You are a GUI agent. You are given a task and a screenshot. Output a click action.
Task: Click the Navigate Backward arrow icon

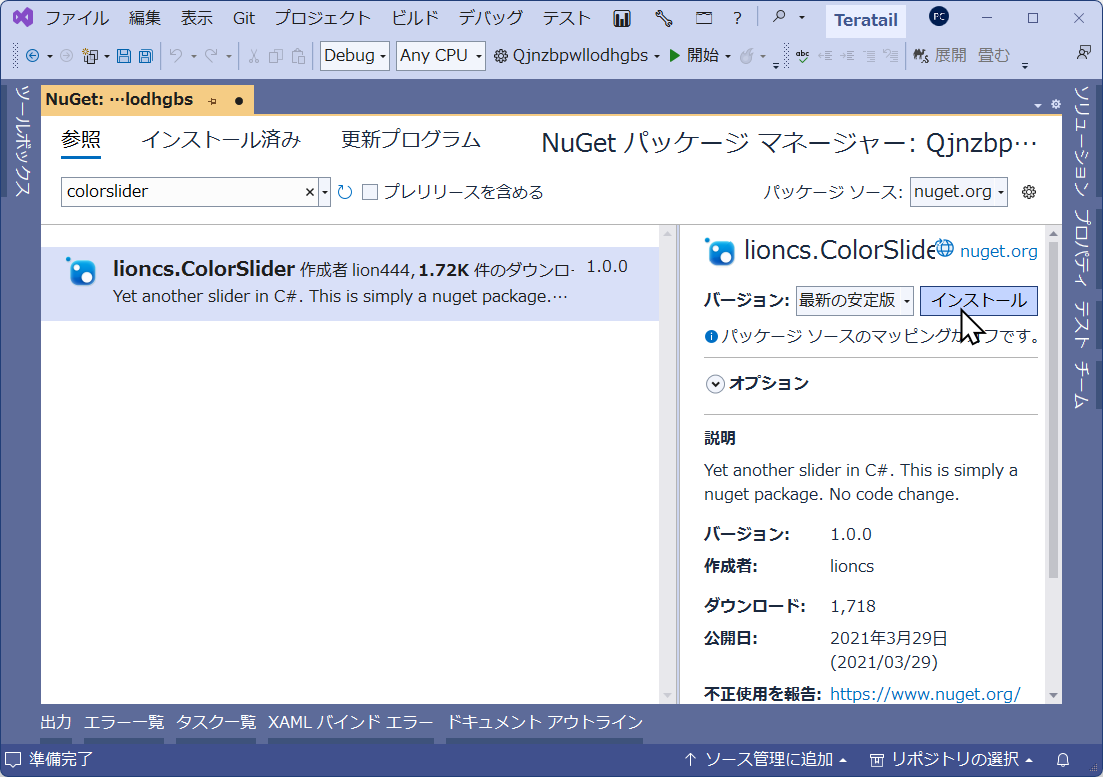[x=32, y=56]
